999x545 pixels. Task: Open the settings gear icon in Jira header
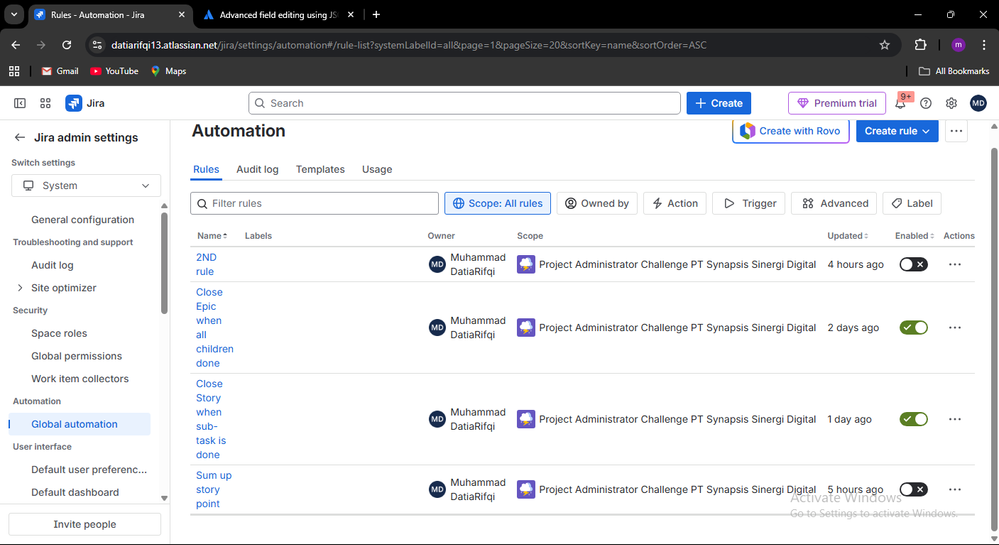pos(951,103)
